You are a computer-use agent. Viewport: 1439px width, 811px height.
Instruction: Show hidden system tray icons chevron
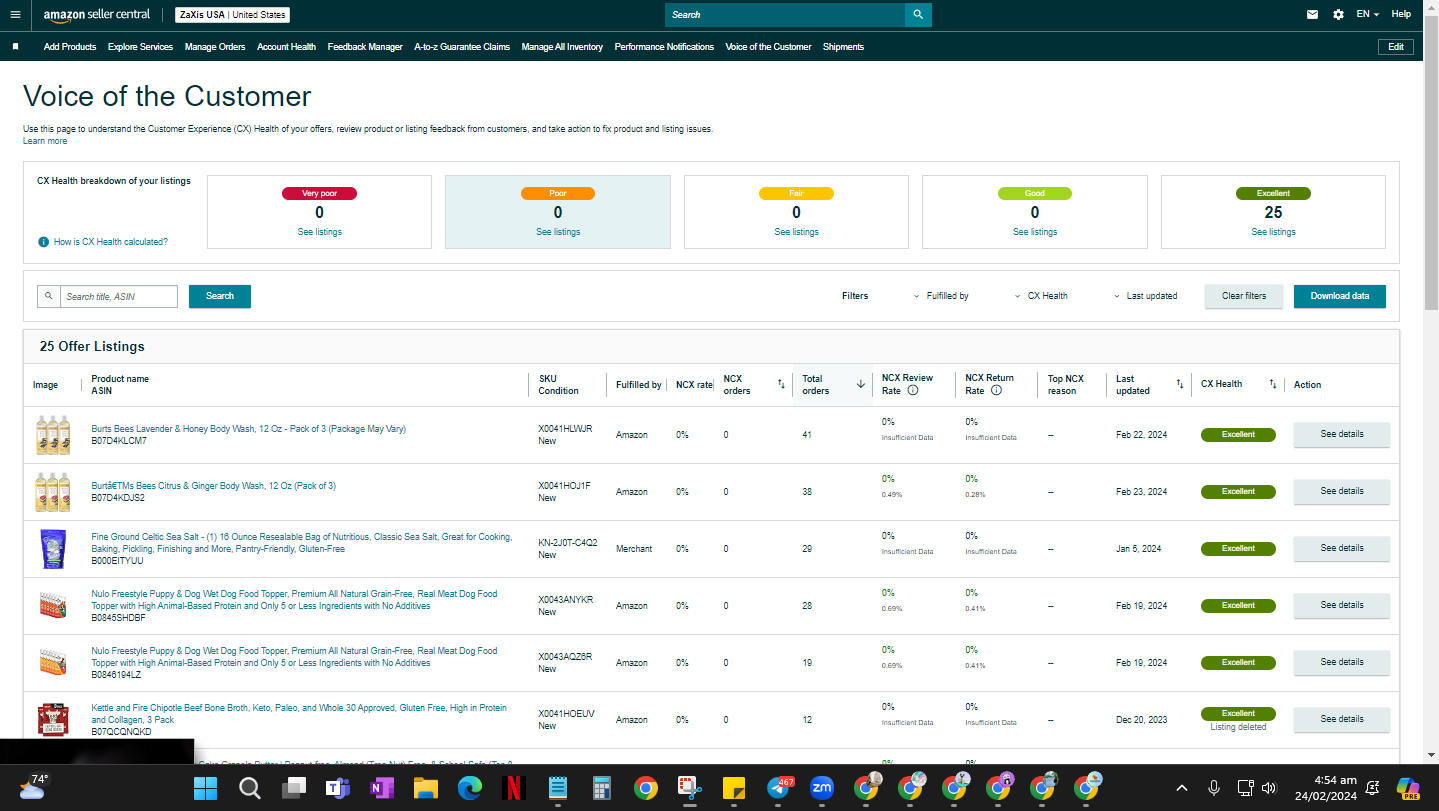[1181, 788]
